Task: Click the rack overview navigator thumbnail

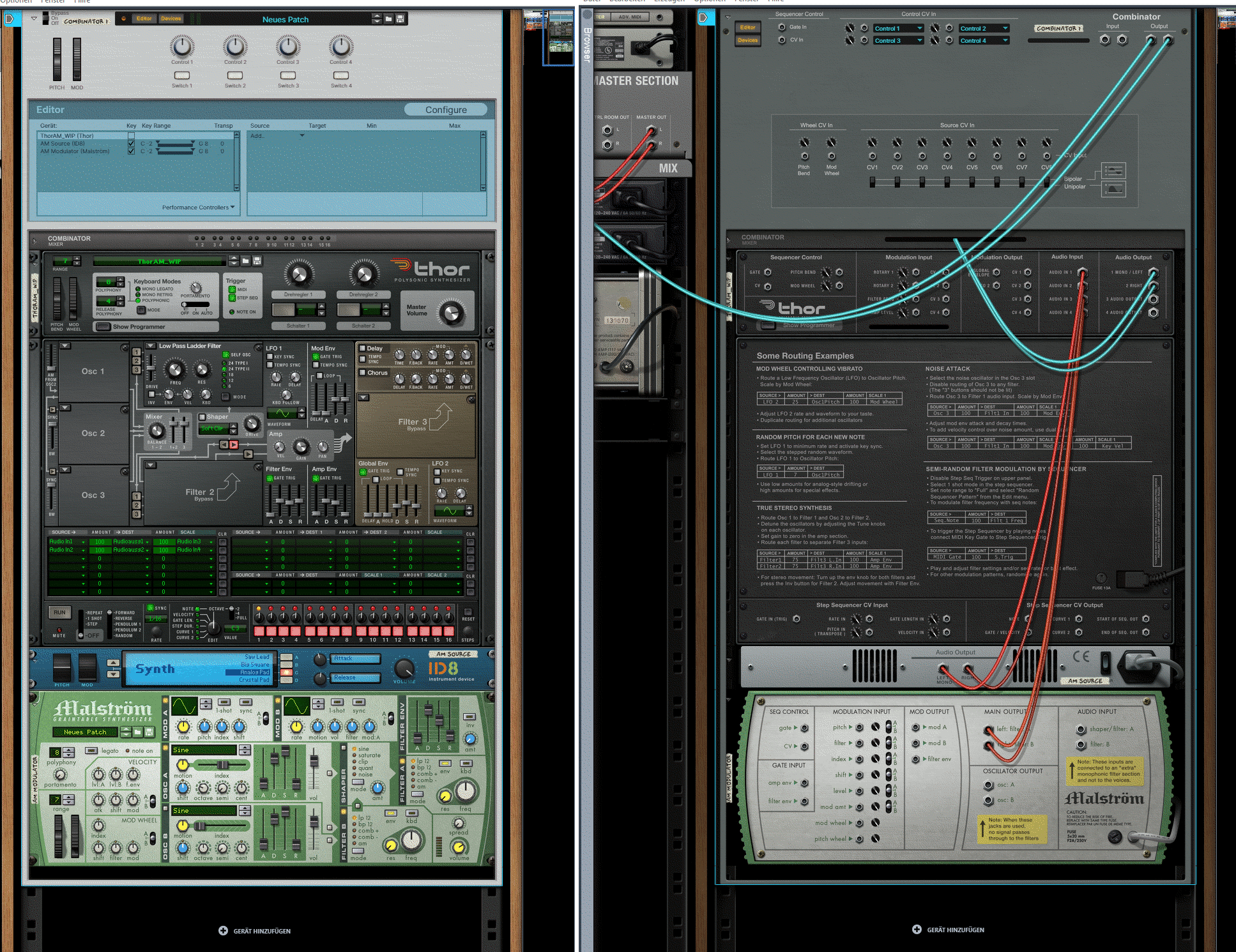Action: pyautogui.click(x=558, y=38)
